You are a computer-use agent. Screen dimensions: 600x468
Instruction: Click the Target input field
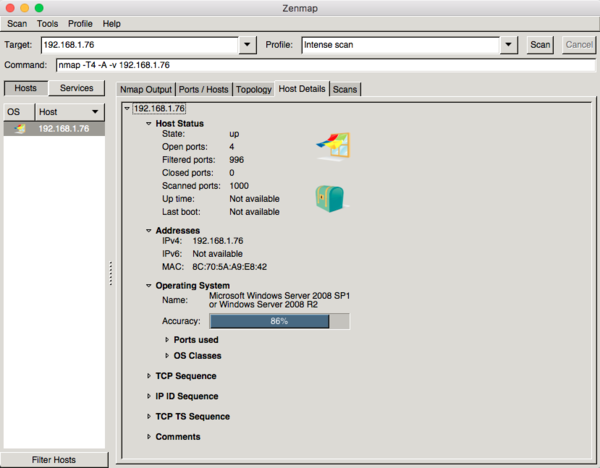[x=140, y=45]
